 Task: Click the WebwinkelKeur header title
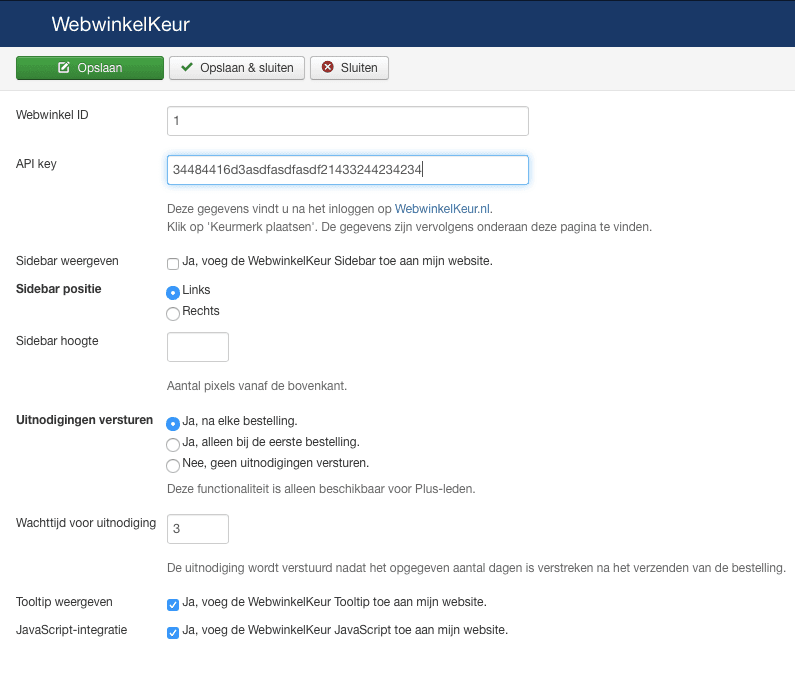click(x=120, y=23)
